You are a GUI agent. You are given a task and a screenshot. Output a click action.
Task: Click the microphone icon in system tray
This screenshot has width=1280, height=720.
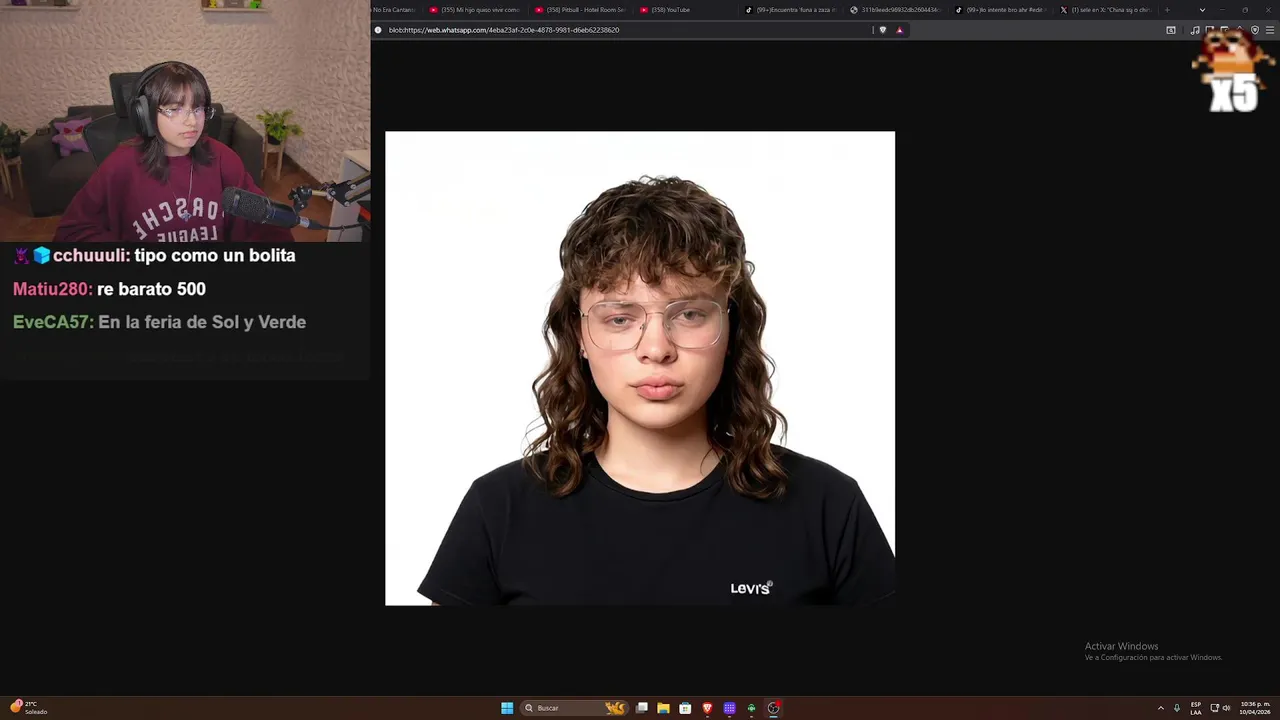coord(1177,708)
